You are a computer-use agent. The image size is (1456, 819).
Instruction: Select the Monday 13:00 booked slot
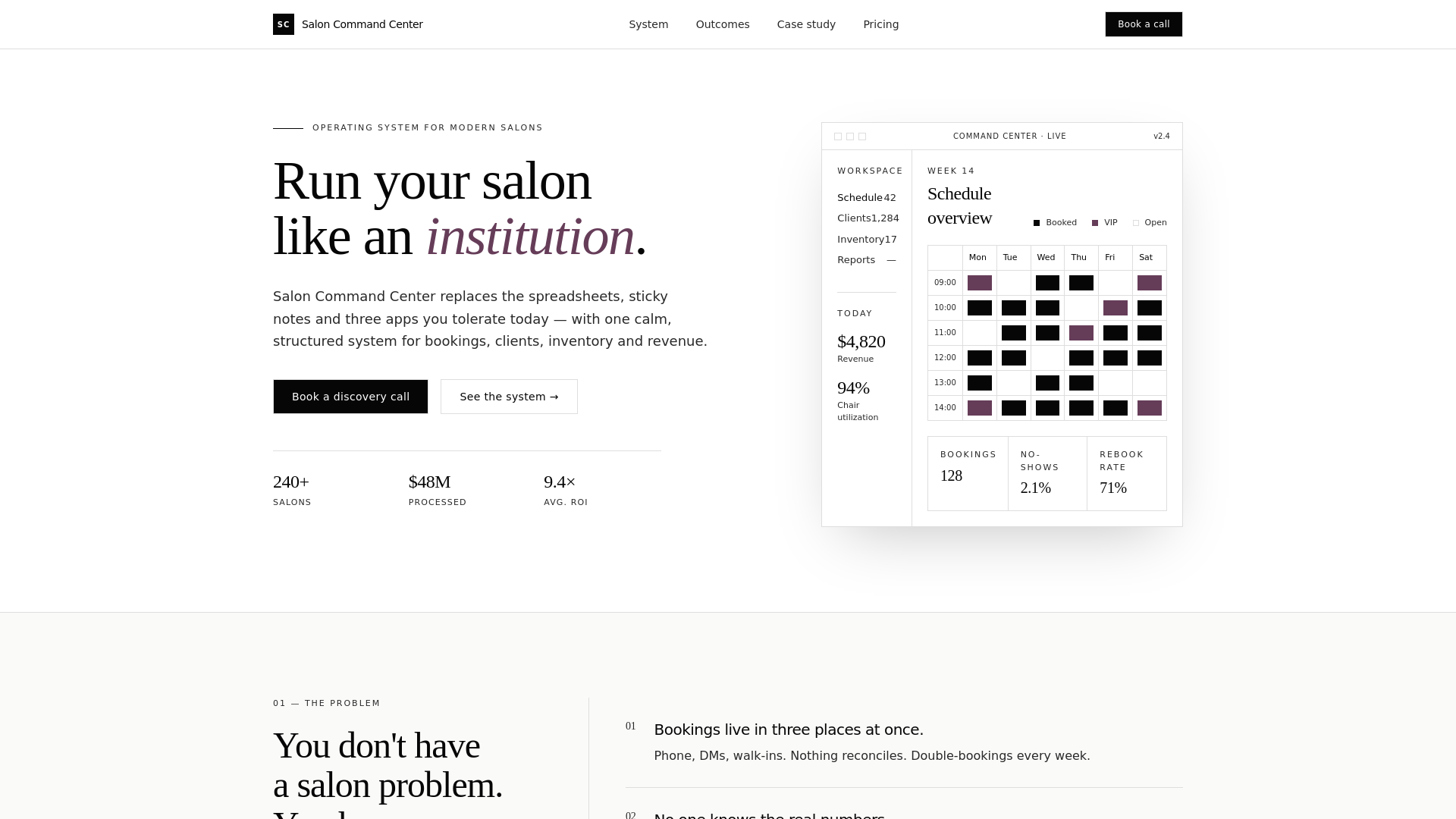click(x=980, y=383)
